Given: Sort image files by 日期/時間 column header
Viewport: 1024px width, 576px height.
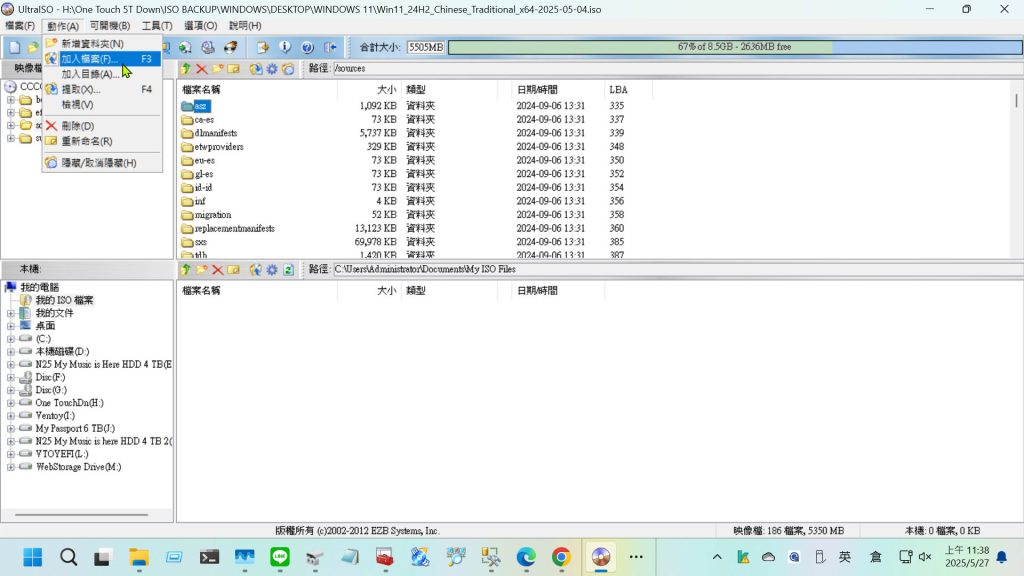Looking at the screenshot, I should 537,89.
